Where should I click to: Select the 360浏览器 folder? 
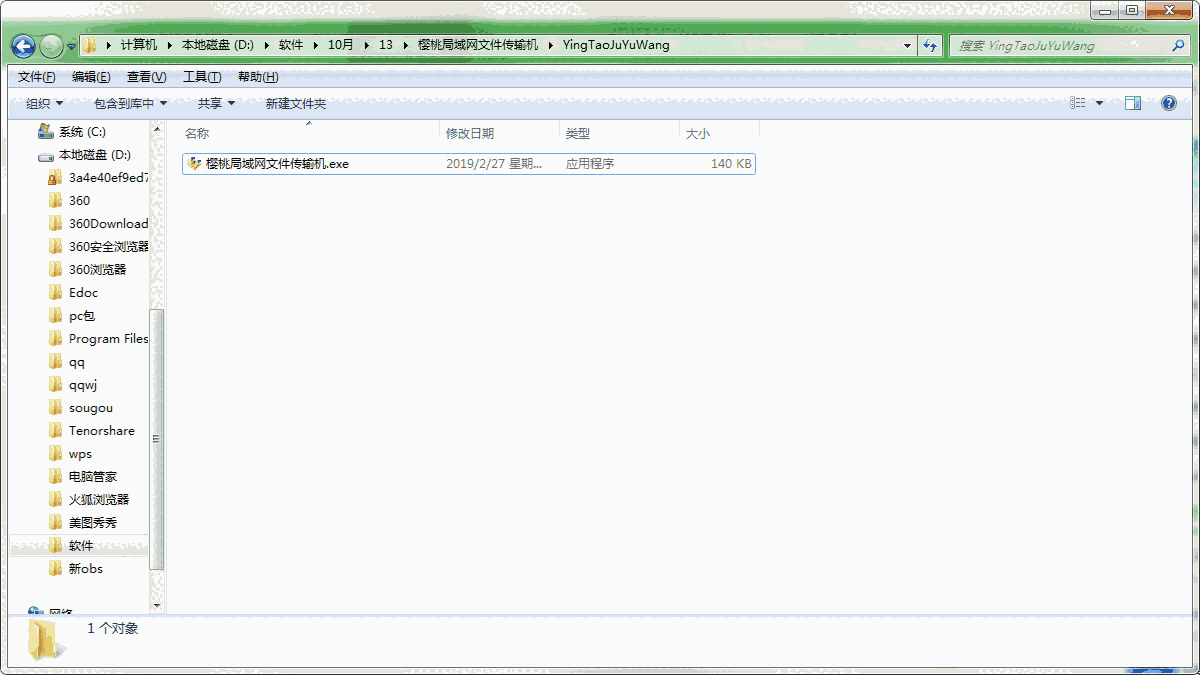97,270
